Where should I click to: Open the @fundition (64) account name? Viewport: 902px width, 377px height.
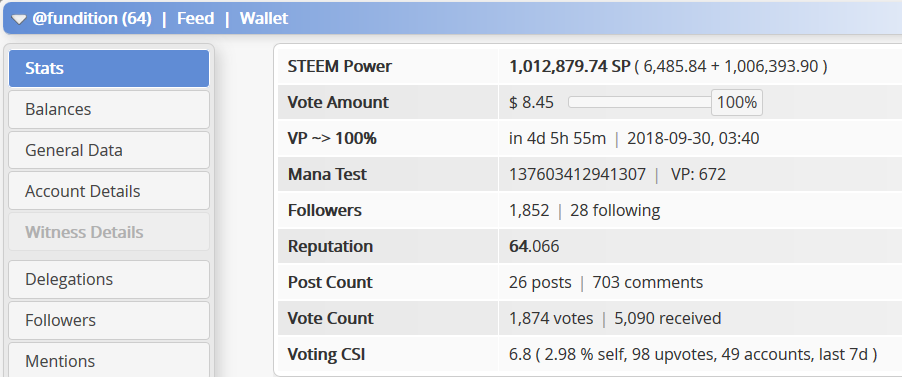[x=91, y=18]
